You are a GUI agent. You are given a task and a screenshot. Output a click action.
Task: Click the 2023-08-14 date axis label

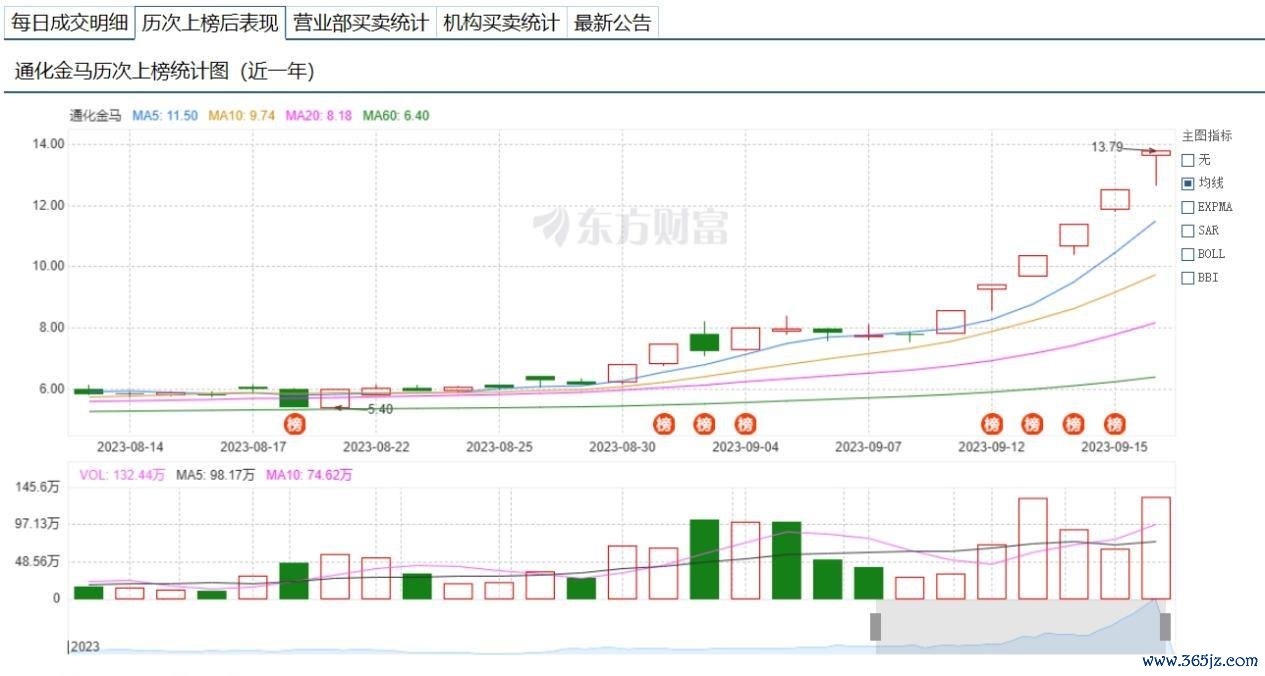click(129, 448)
